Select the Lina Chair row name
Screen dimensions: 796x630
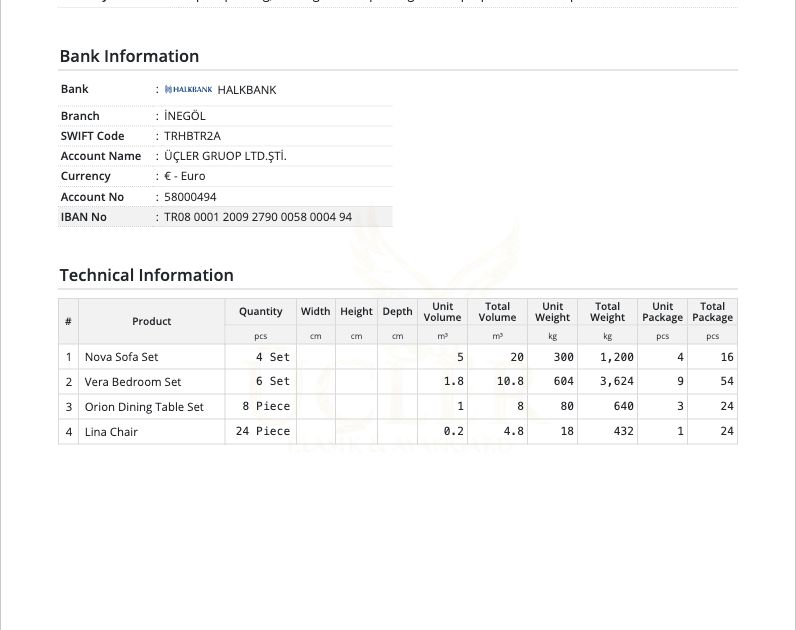(111, 432)
